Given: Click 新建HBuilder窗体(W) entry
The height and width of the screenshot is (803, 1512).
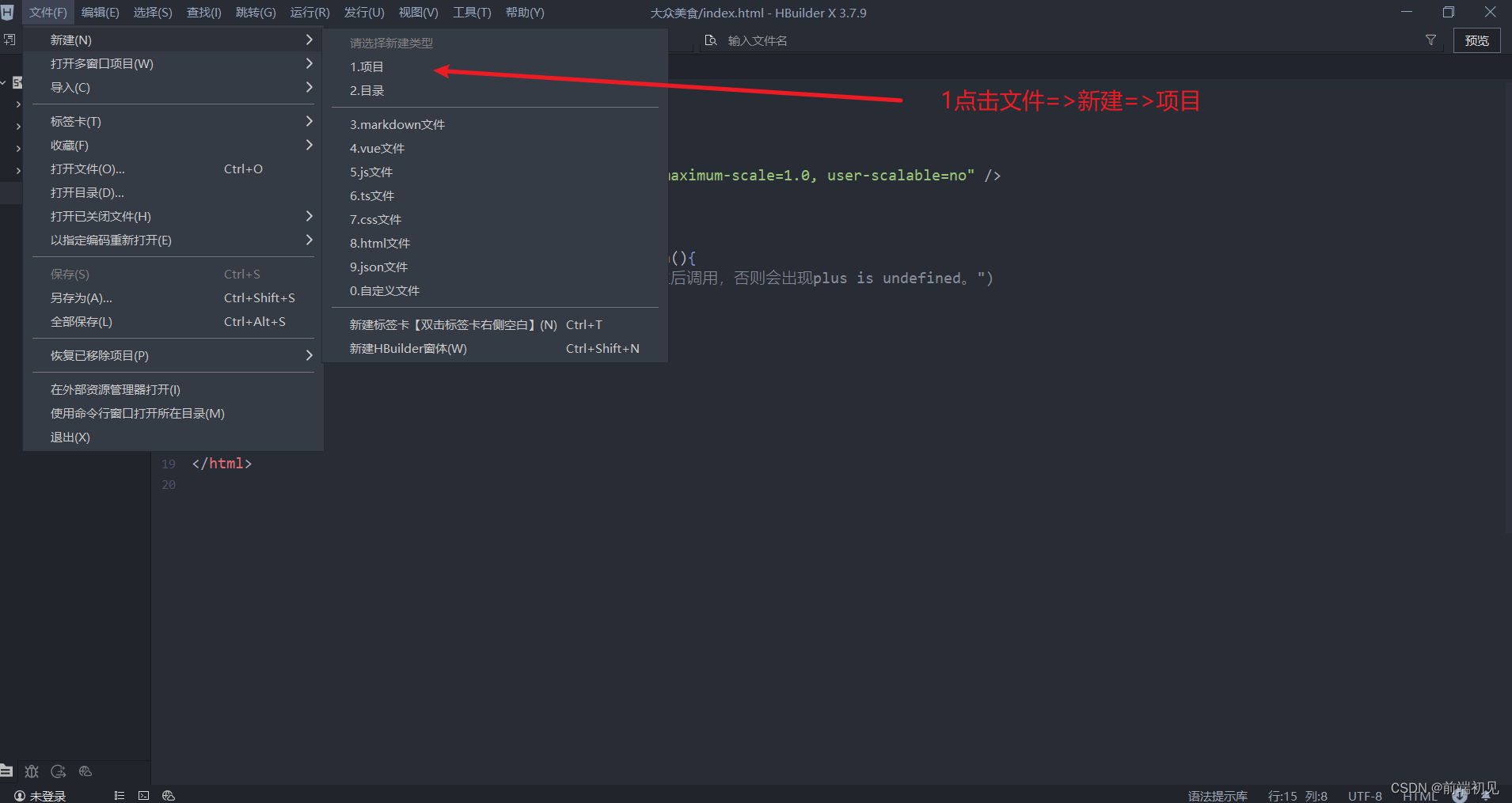Looking at the screenshot, I should coord(496,349).
